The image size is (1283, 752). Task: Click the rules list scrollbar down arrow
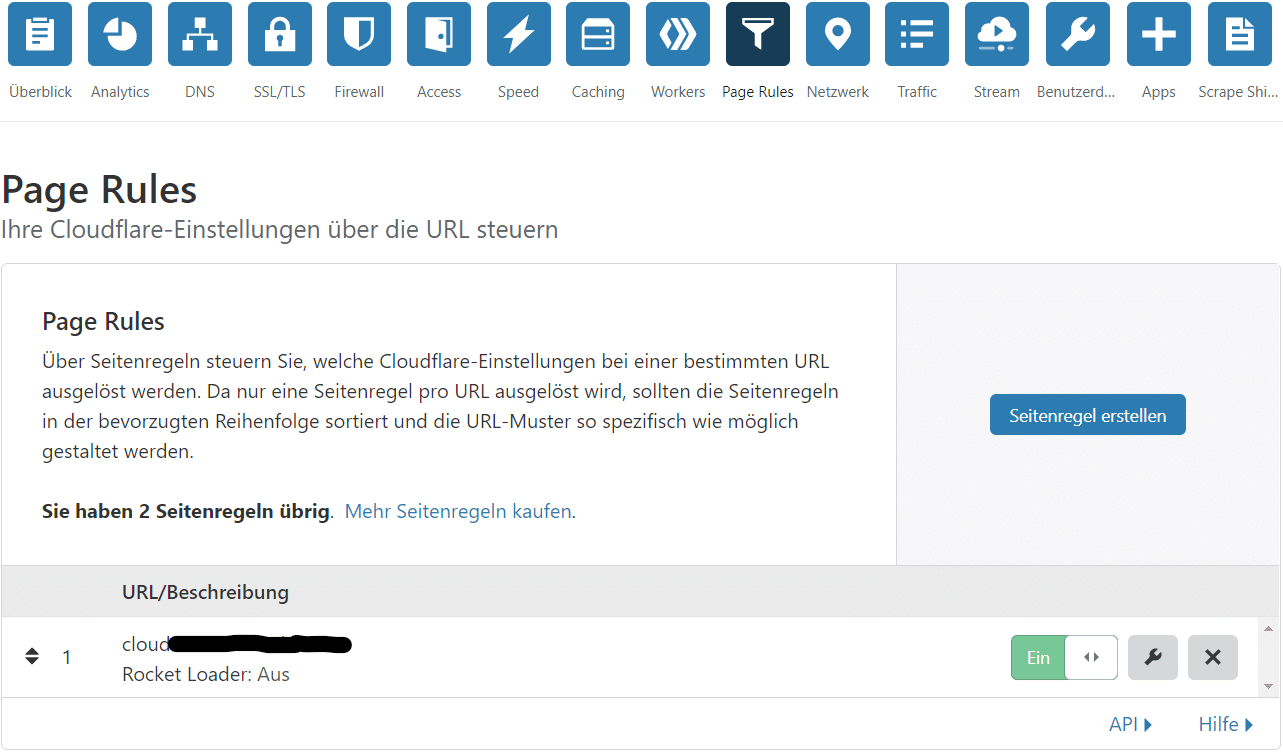click(1269, 686)
